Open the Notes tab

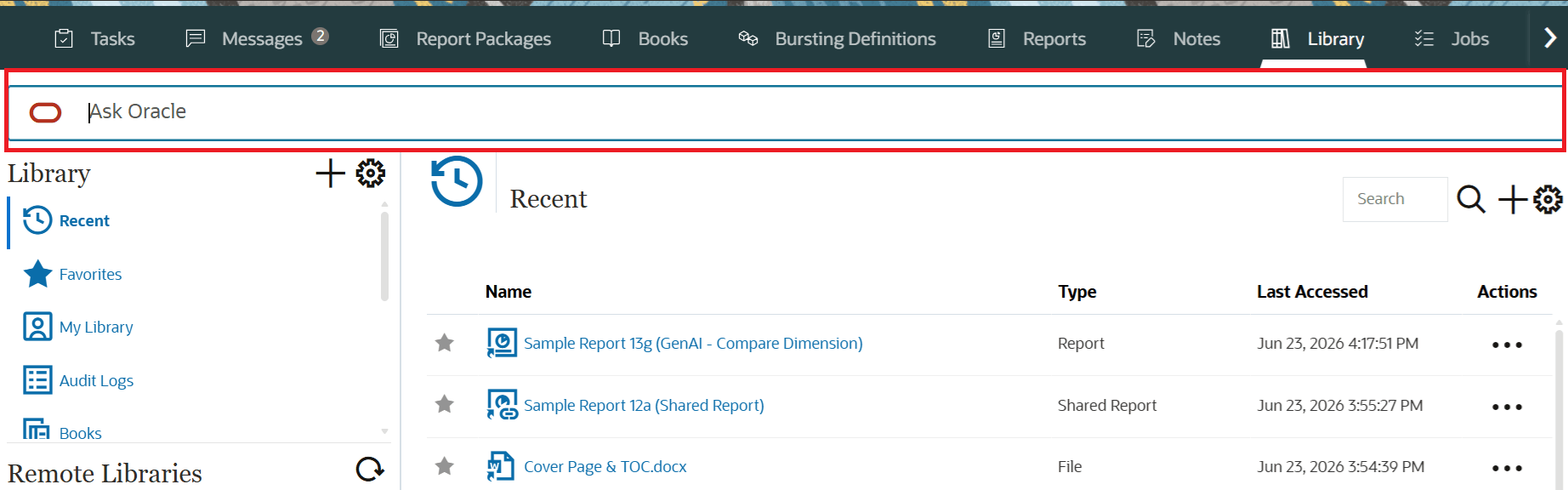(1179, 38)
